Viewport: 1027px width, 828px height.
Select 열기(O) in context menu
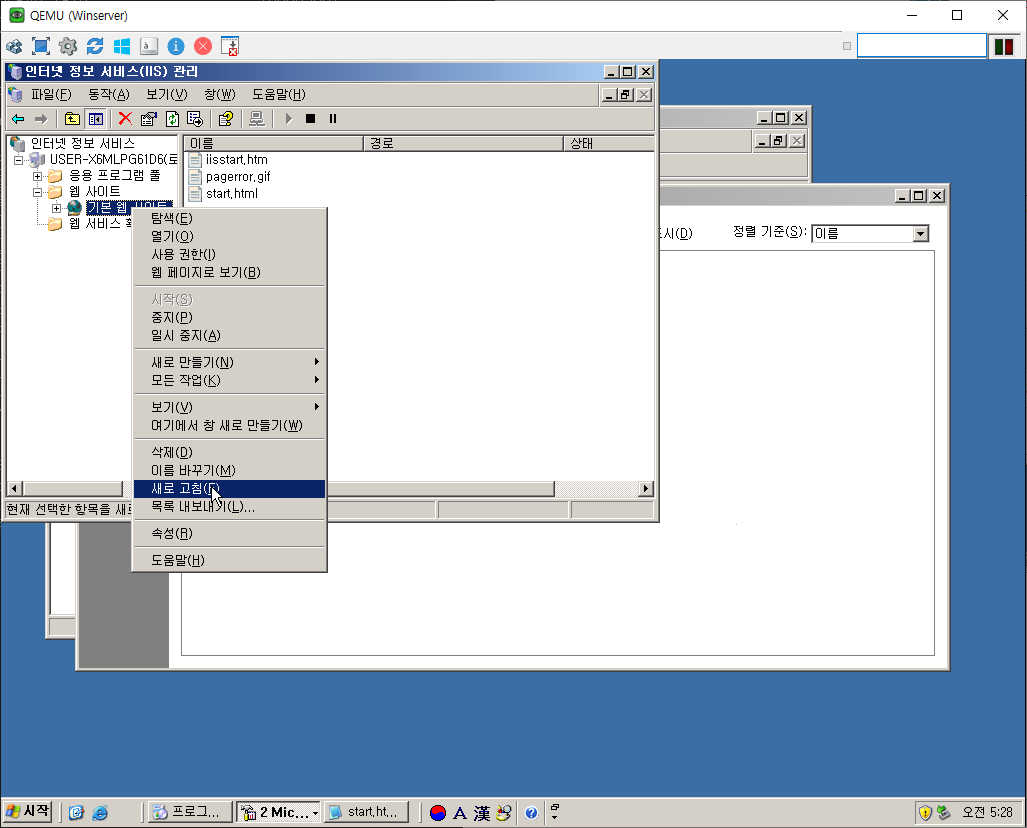point(229,236)
